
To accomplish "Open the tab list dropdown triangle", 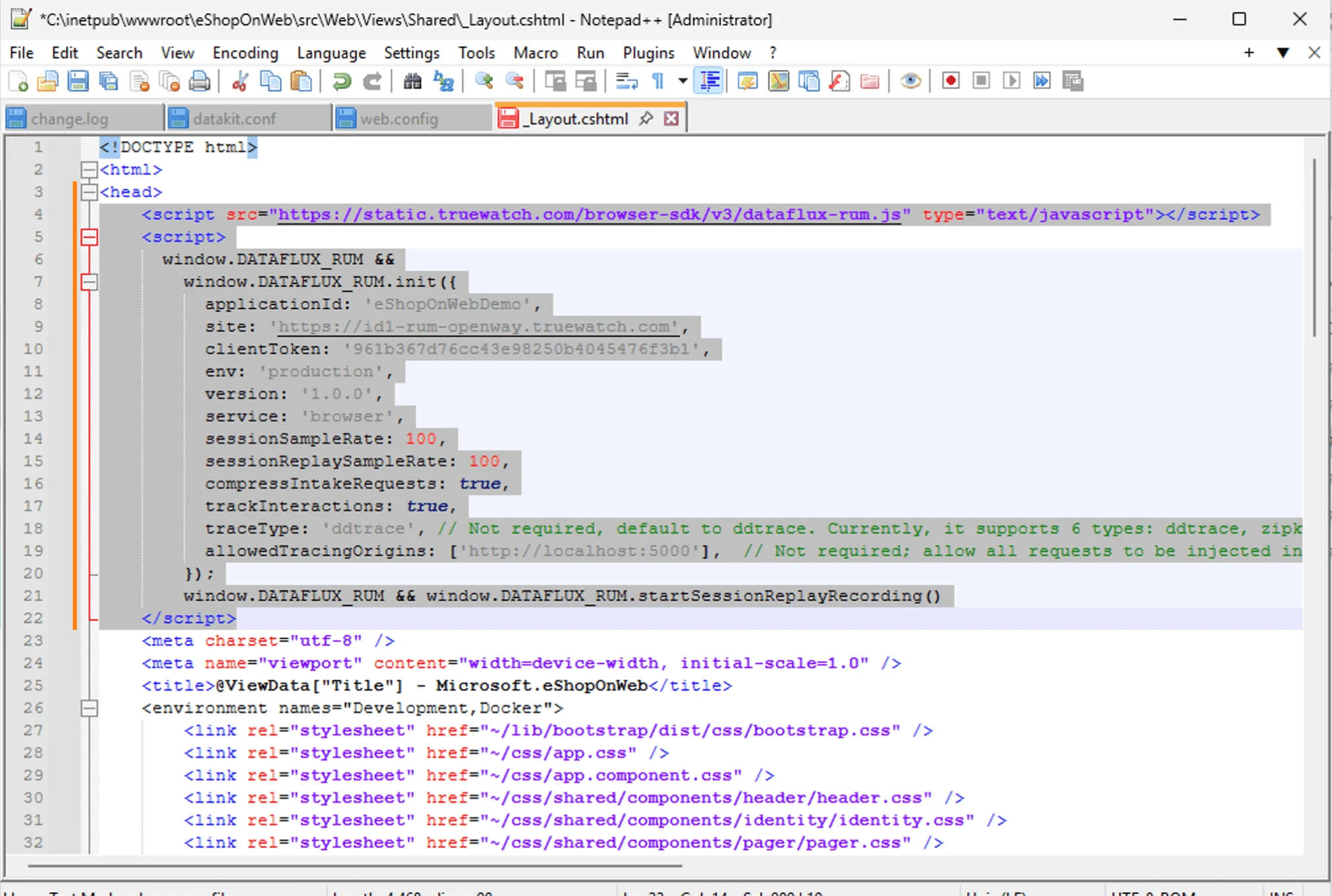I will (x=1283, y=53).
